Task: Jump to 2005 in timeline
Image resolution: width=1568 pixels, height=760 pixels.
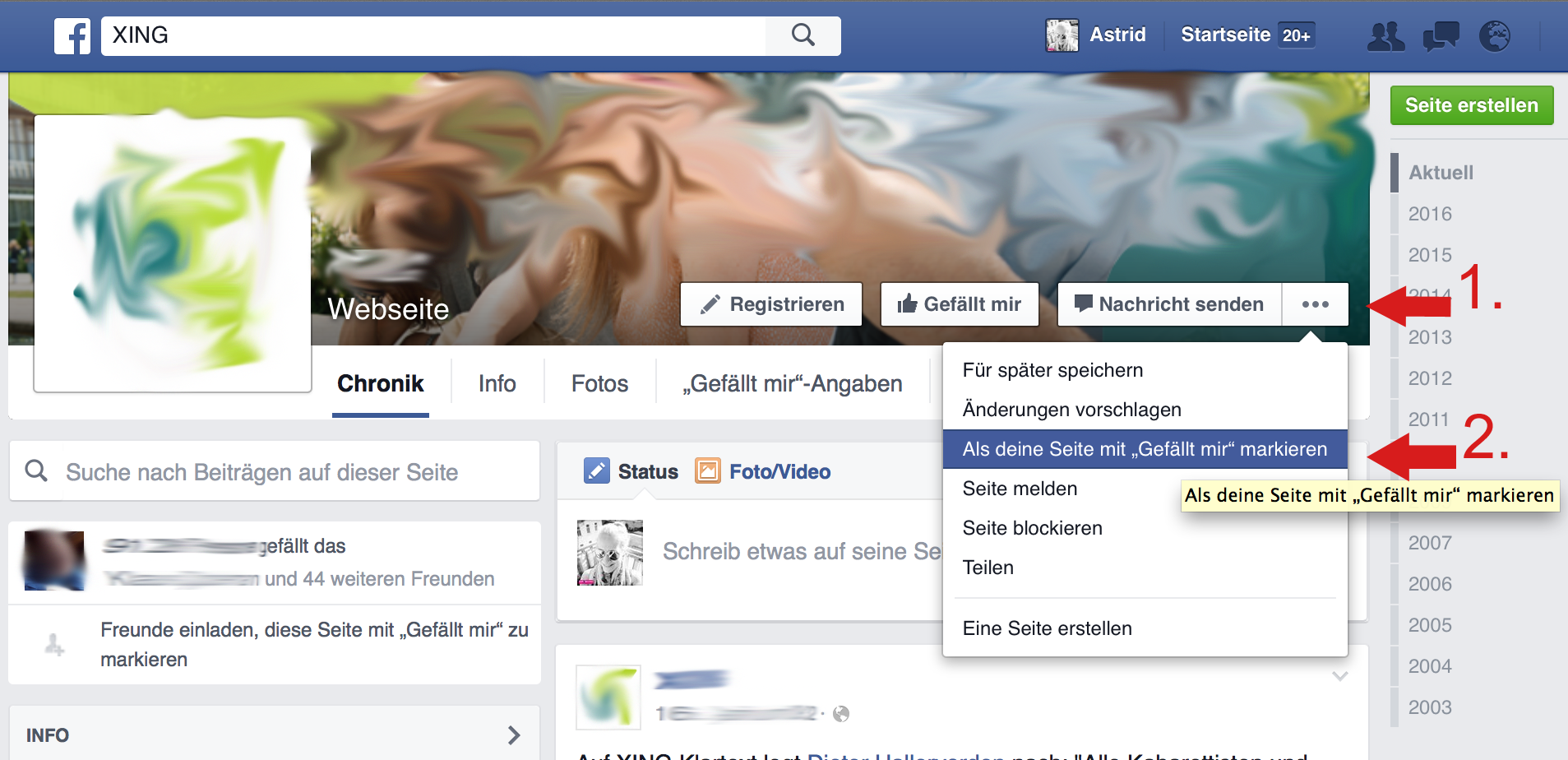Action: point(1430,625)
